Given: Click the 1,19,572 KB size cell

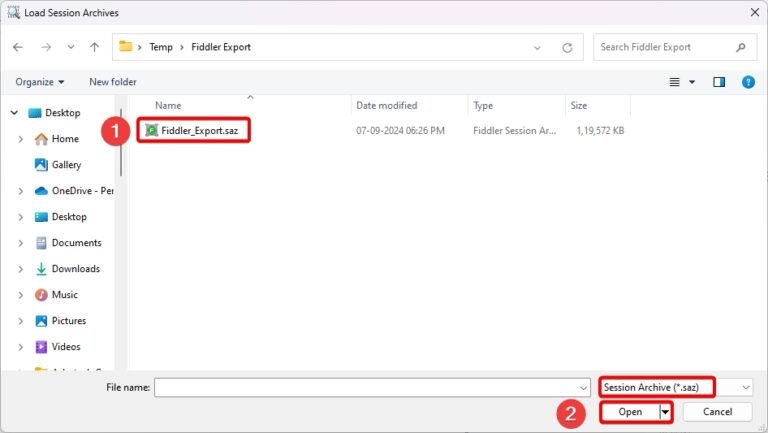Looking at the screenshot, I should tap(600, 131).
